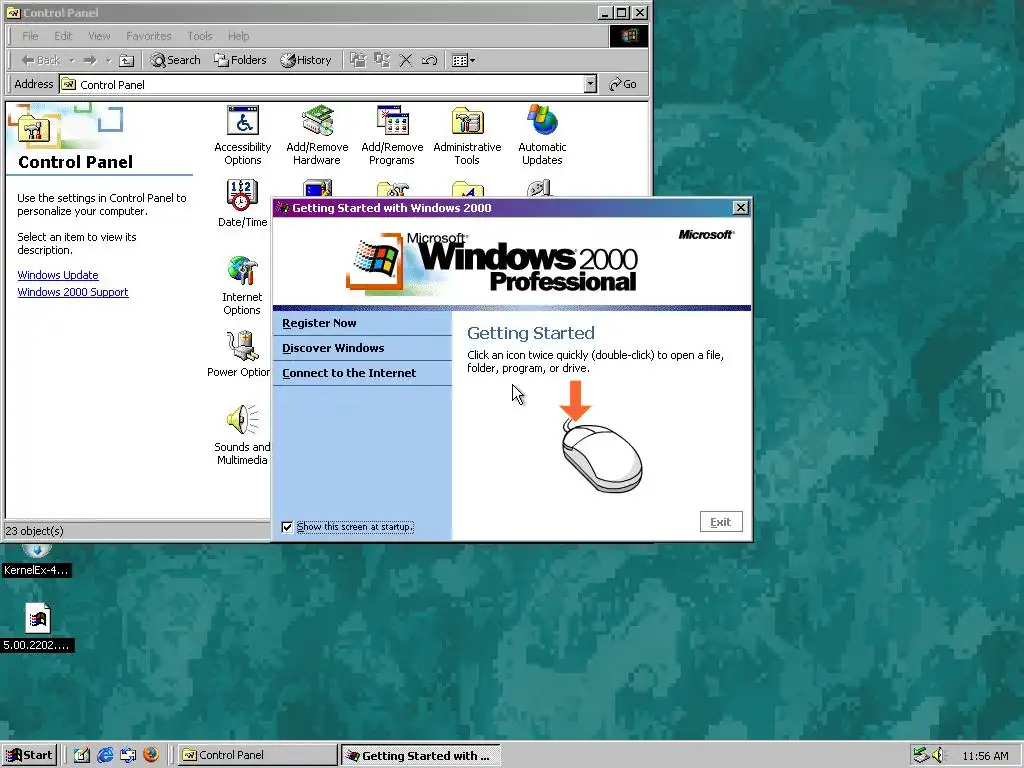Open the Date/Time applet

click(242, 204)
